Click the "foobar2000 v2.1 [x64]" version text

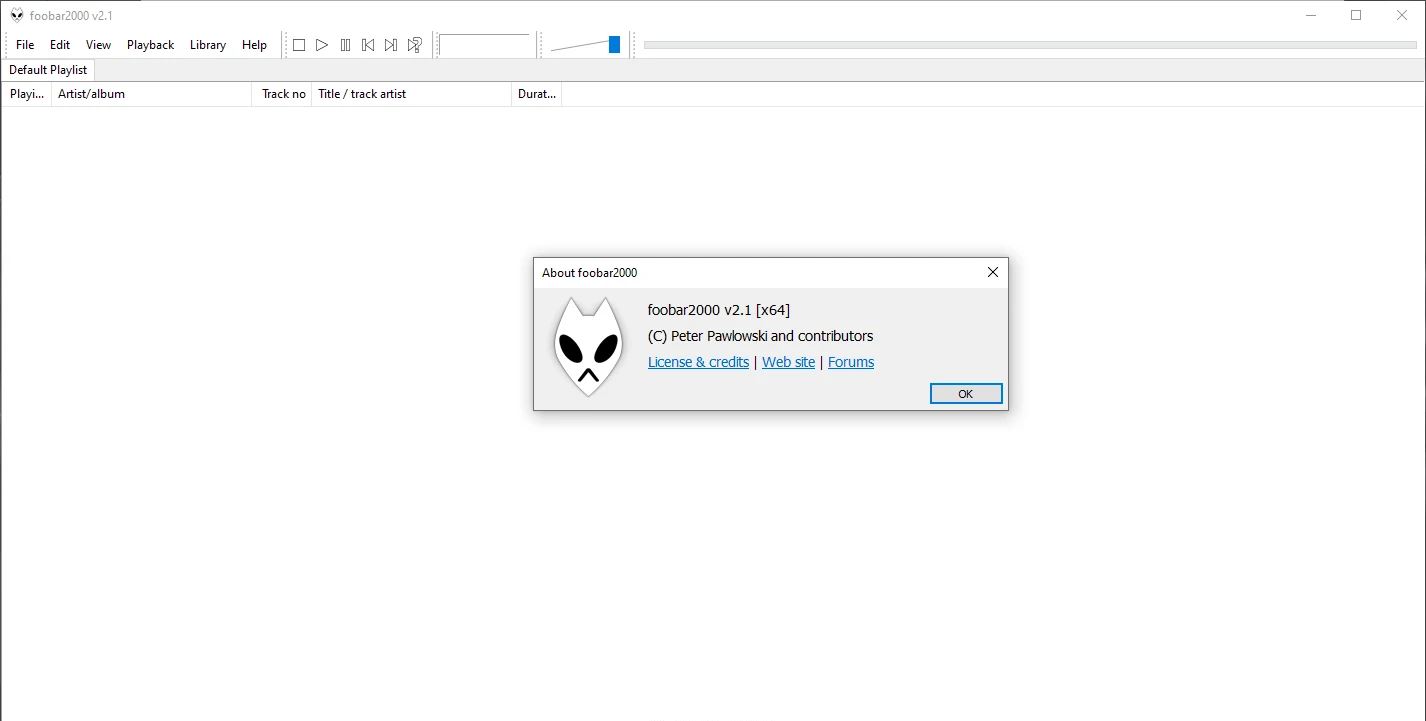pyautogui.click(x=719, y=310)
